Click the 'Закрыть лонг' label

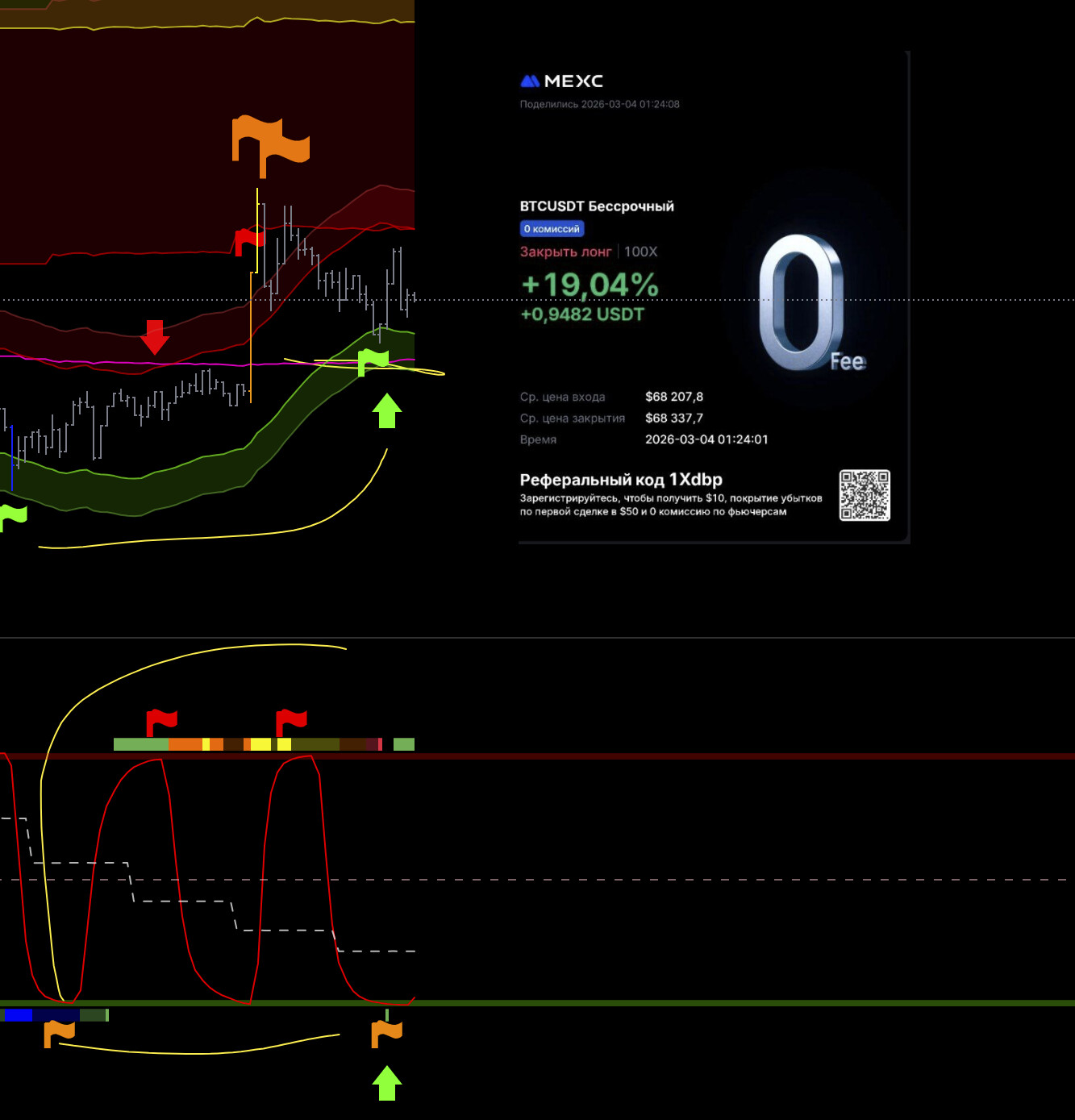click(565, 252)
